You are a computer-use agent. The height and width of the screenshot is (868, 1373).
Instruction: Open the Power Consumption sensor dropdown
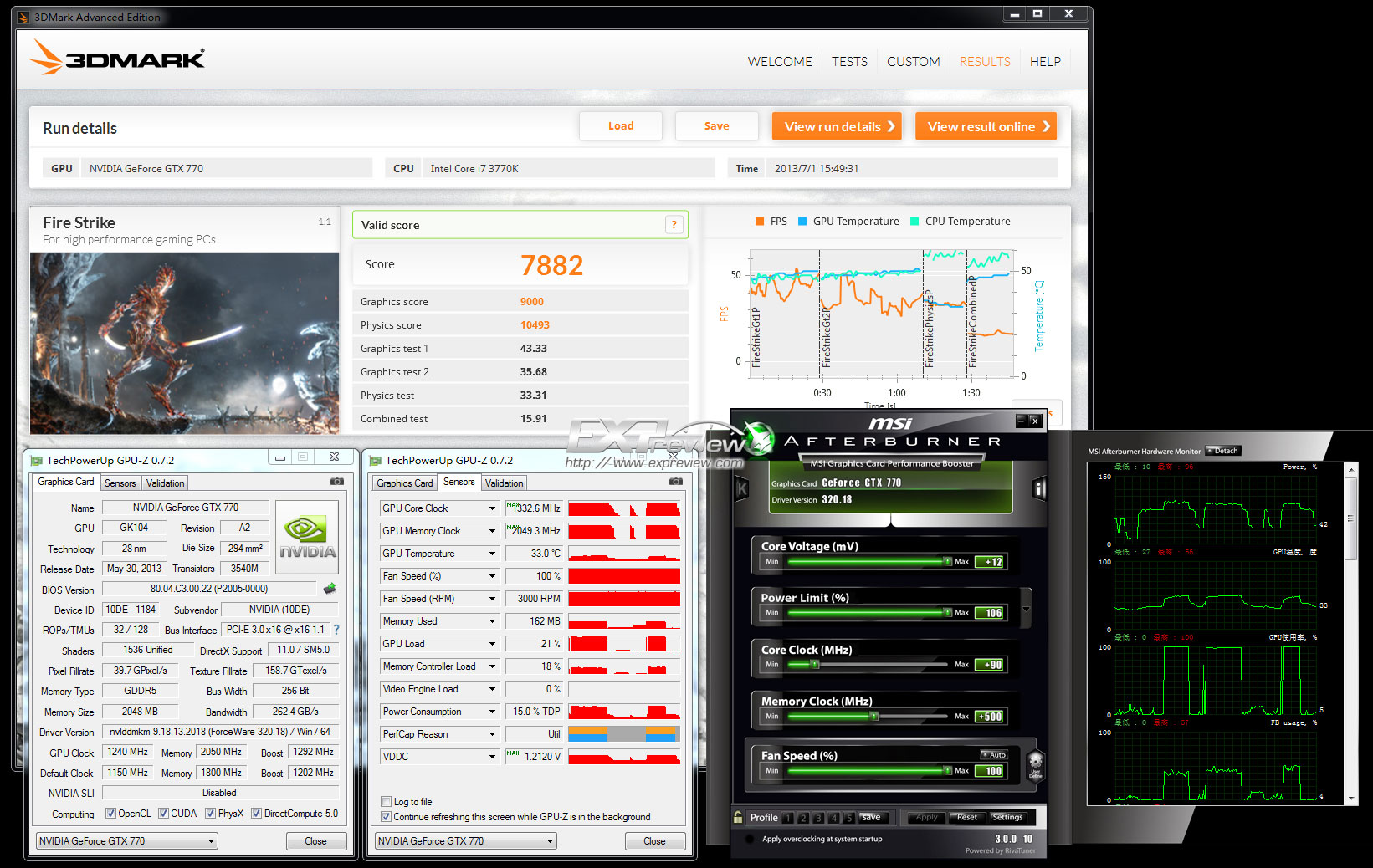point(492,712)
